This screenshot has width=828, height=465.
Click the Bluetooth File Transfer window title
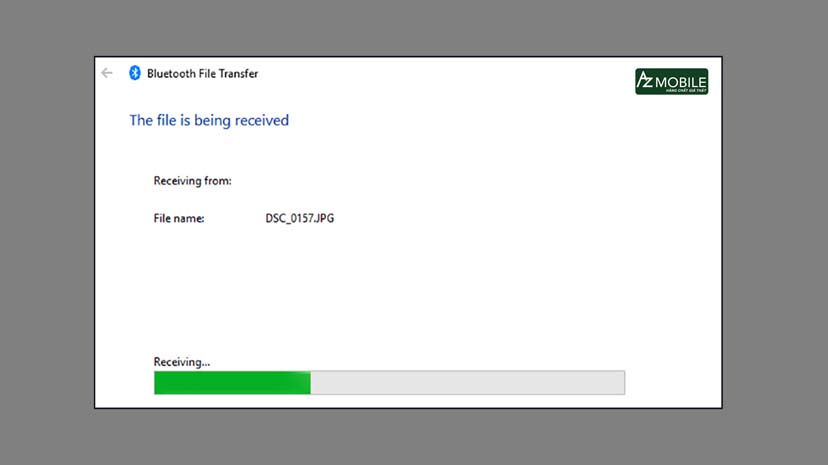pyautogui.click(x=202, y=73)
